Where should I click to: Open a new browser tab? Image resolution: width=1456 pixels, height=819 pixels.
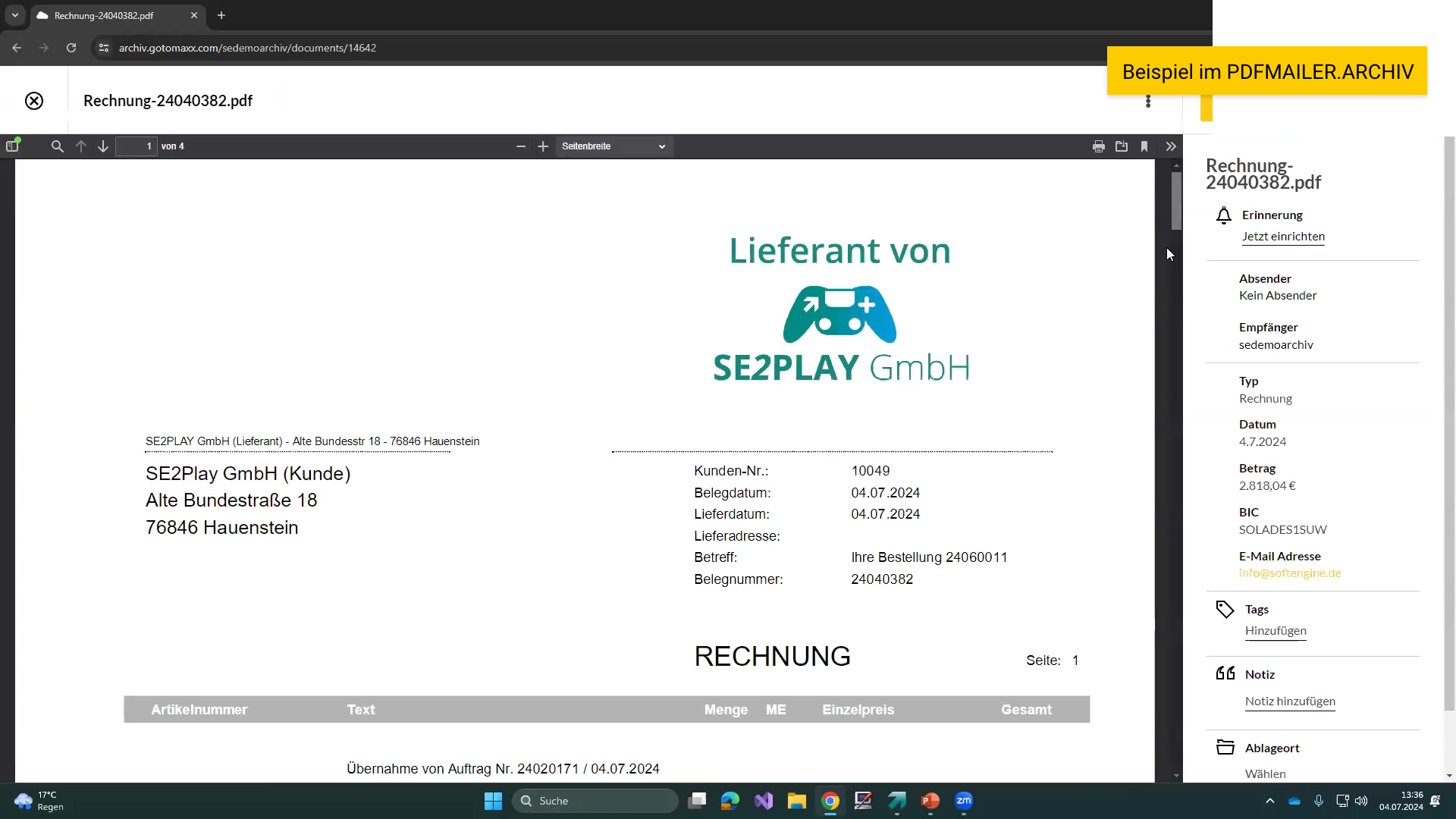click(221, 15)
